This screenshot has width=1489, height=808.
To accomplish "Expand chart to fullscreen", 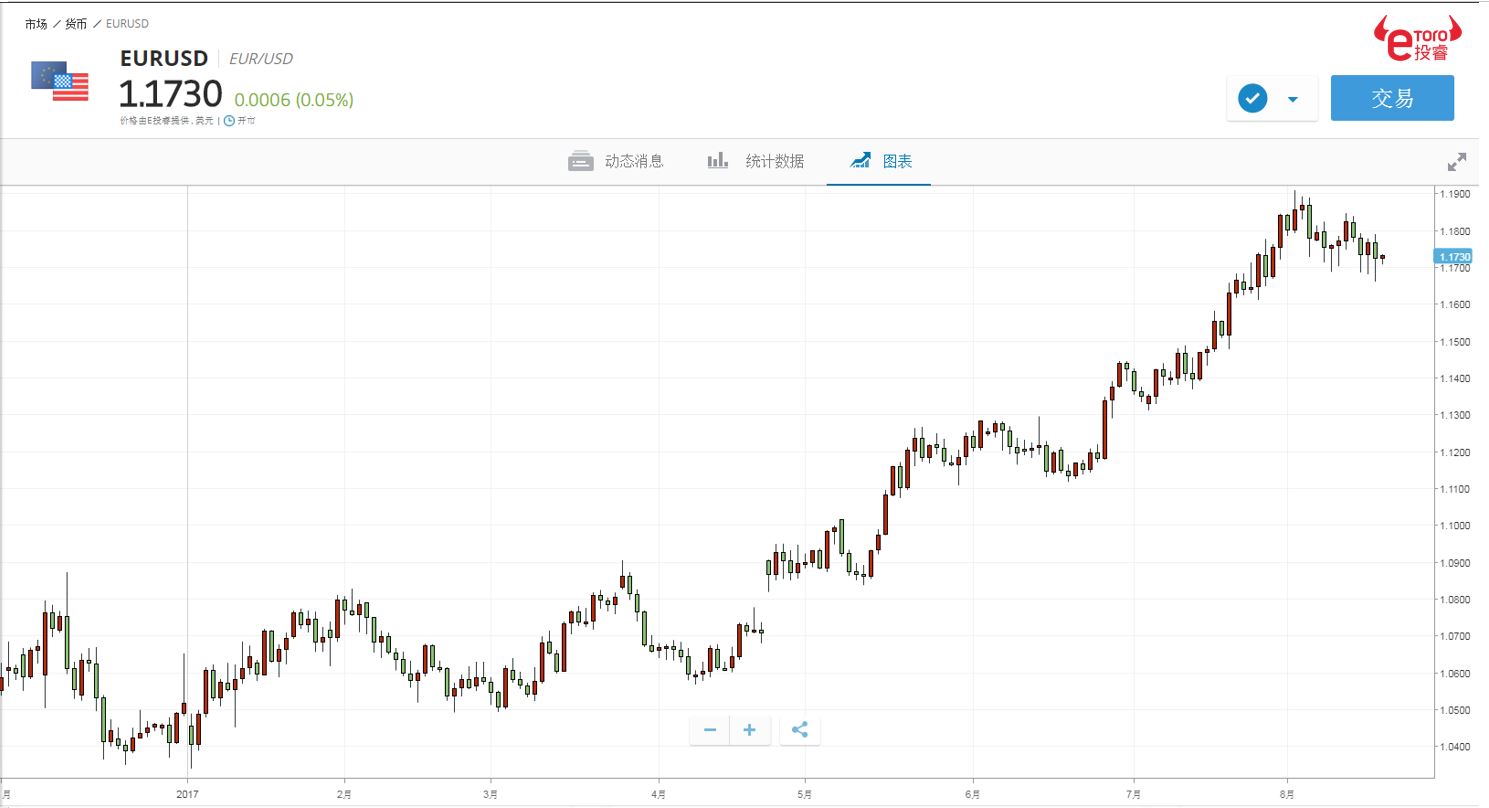I will coord(1457,161).
